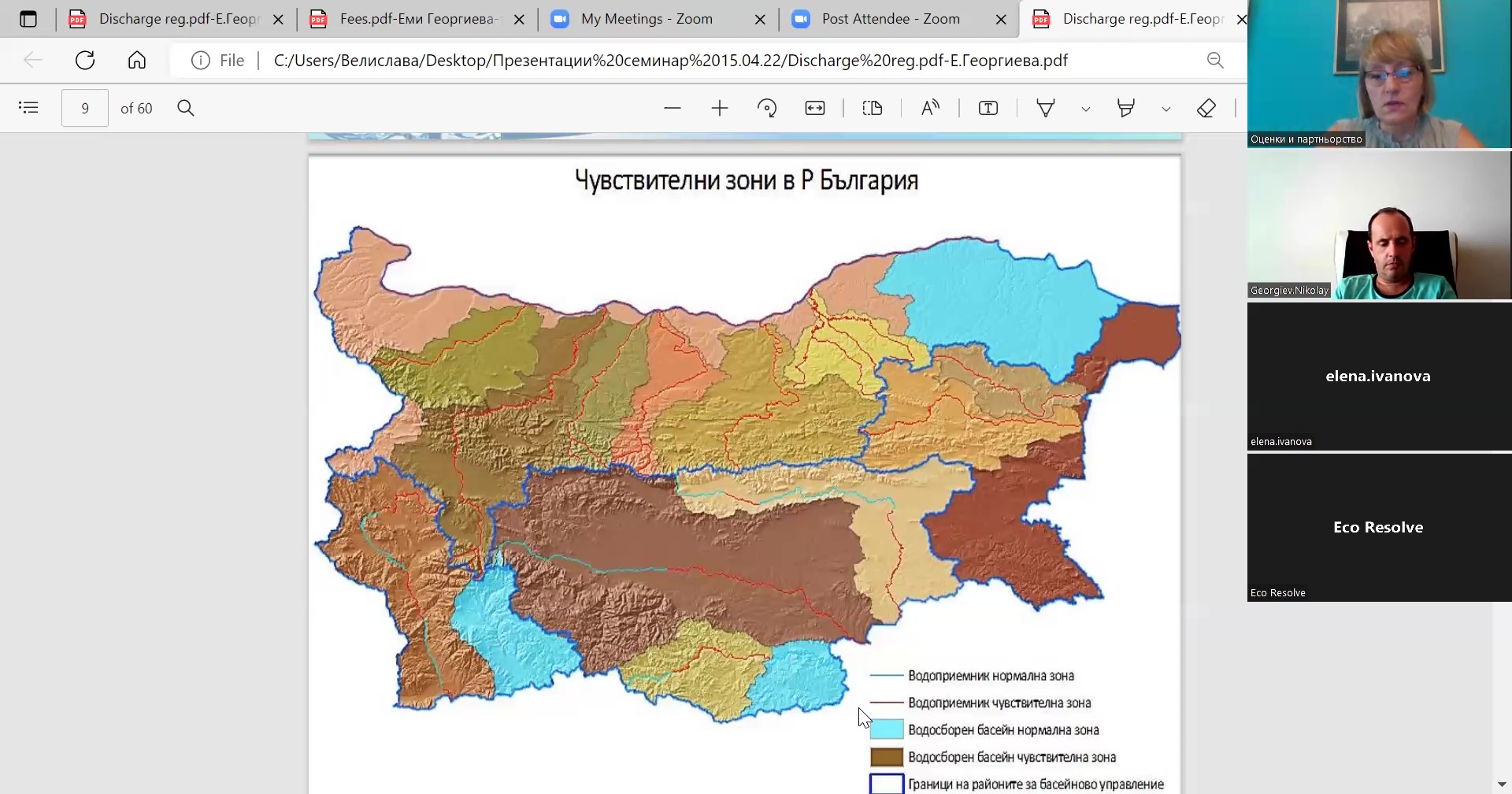This screenshot has height=794, width=1512.
Task: Select the Add text tool
Action: [988, 108]
